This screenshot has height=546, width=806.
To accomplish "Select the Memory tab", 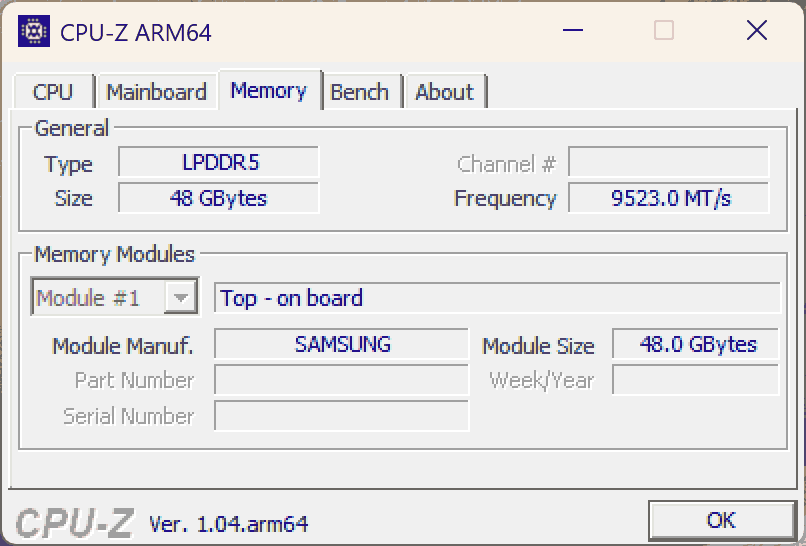I will (268, 90).
